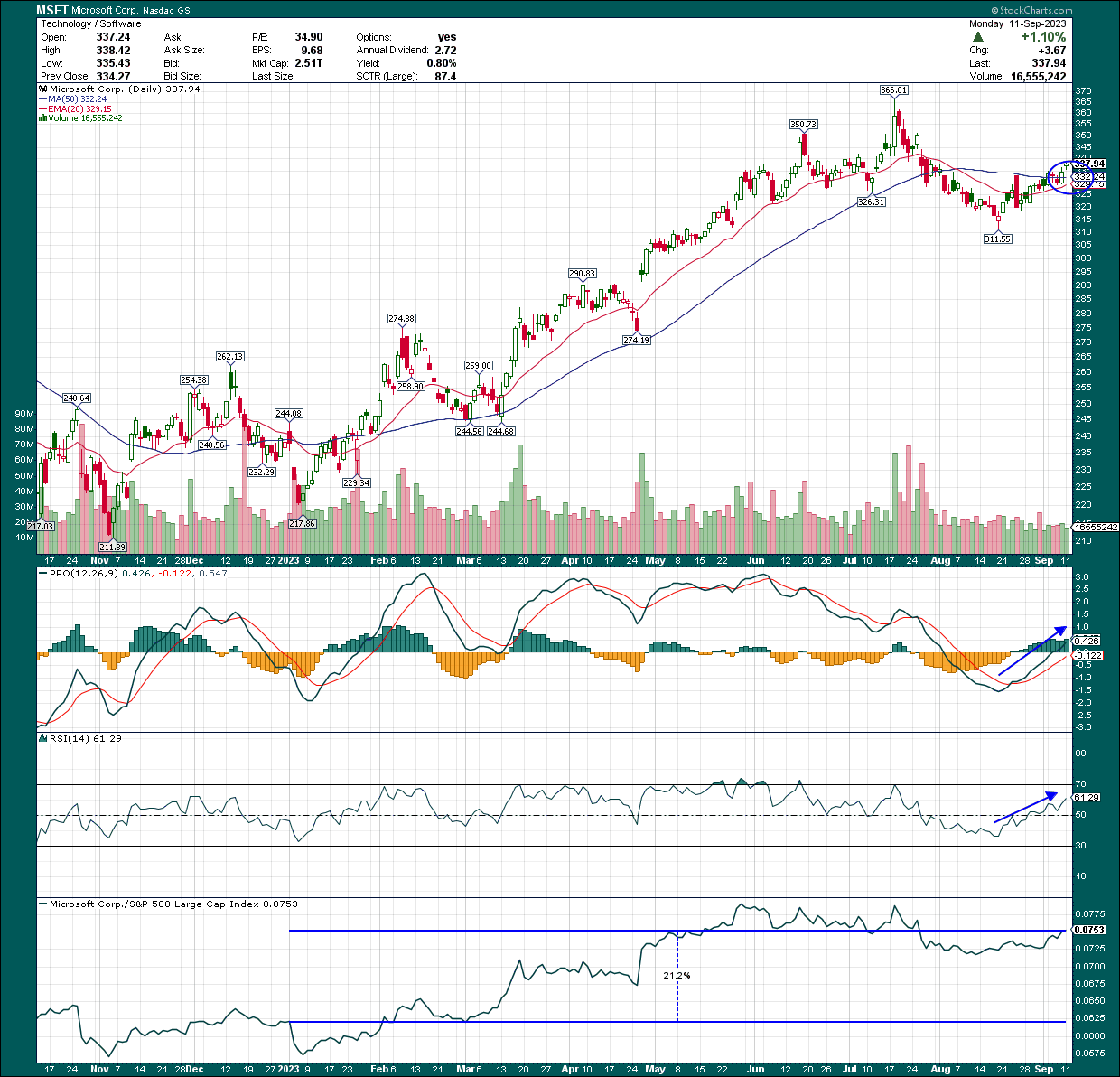Click the 229.34 January low label

click(x=357, y=483)
